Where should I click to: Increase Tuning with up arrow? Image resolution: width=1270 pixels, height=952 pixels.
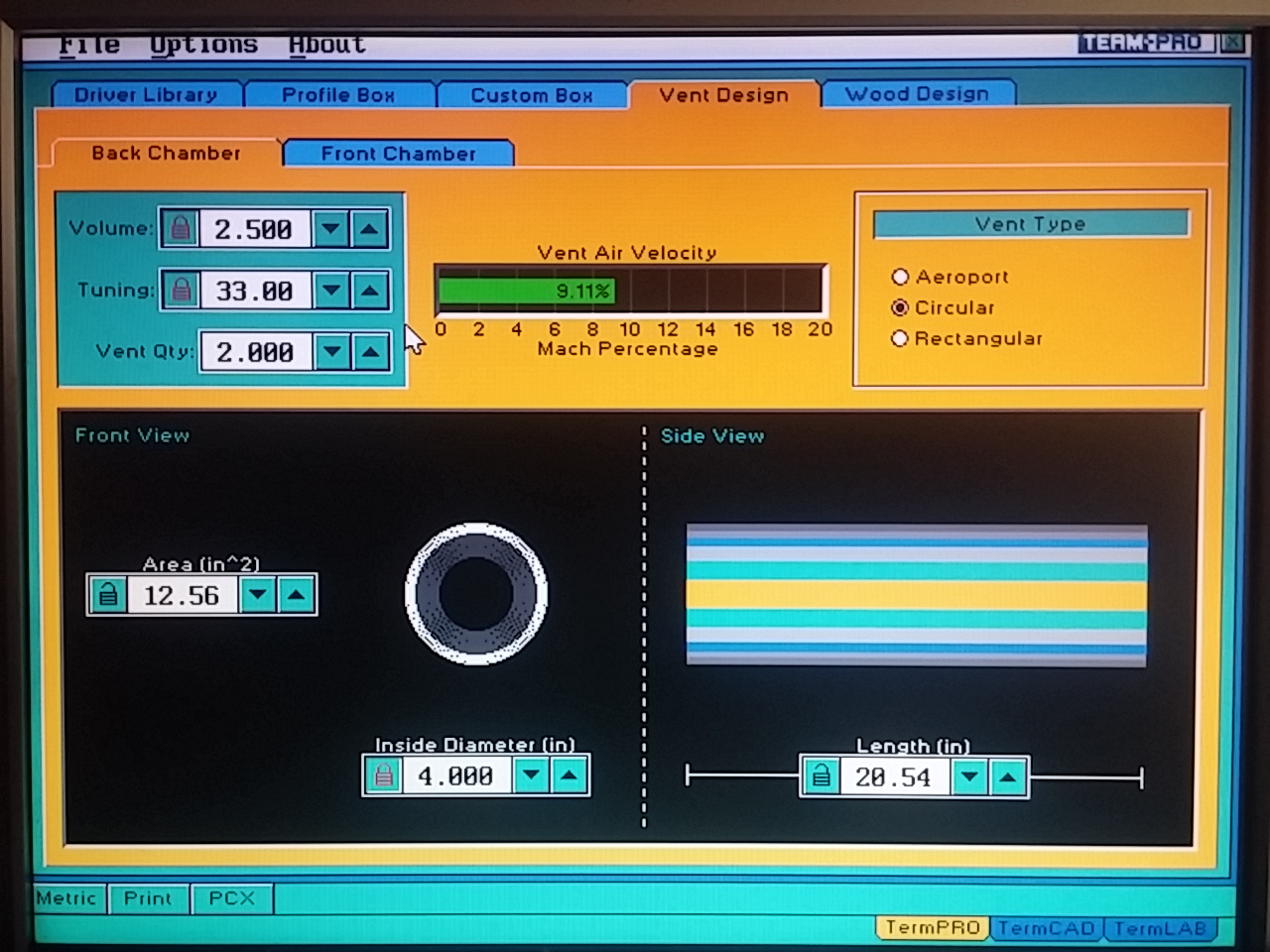(x=370, y=291)
